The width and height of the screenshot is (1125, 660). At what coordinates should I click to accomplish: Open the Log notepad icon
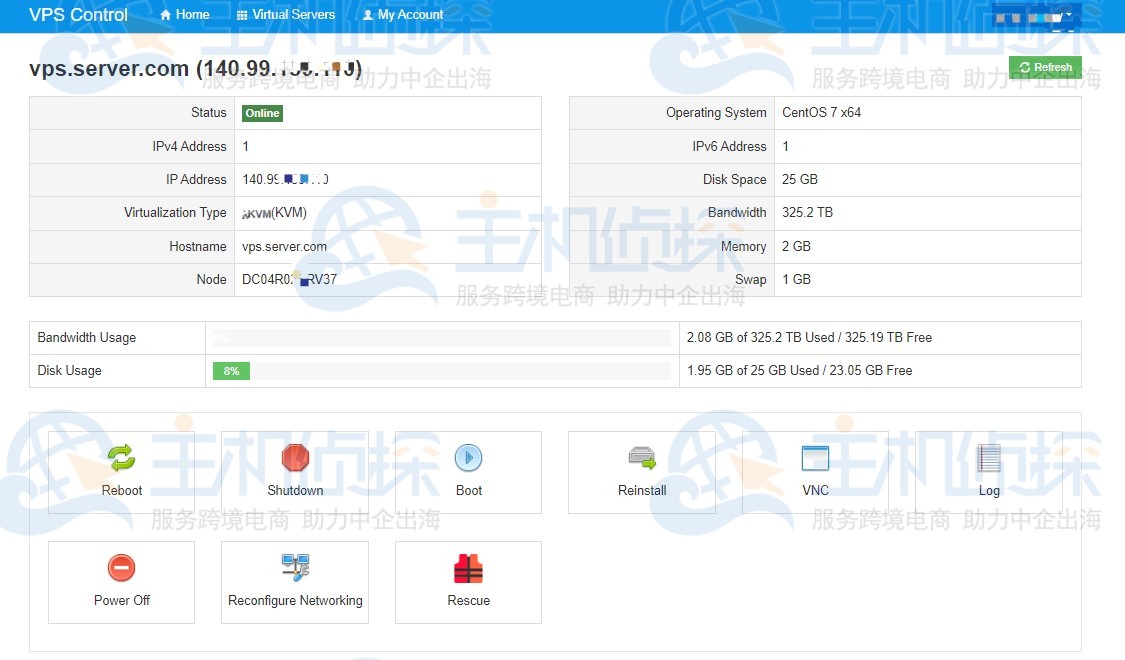pyautogui.click(x=989, y=458)
